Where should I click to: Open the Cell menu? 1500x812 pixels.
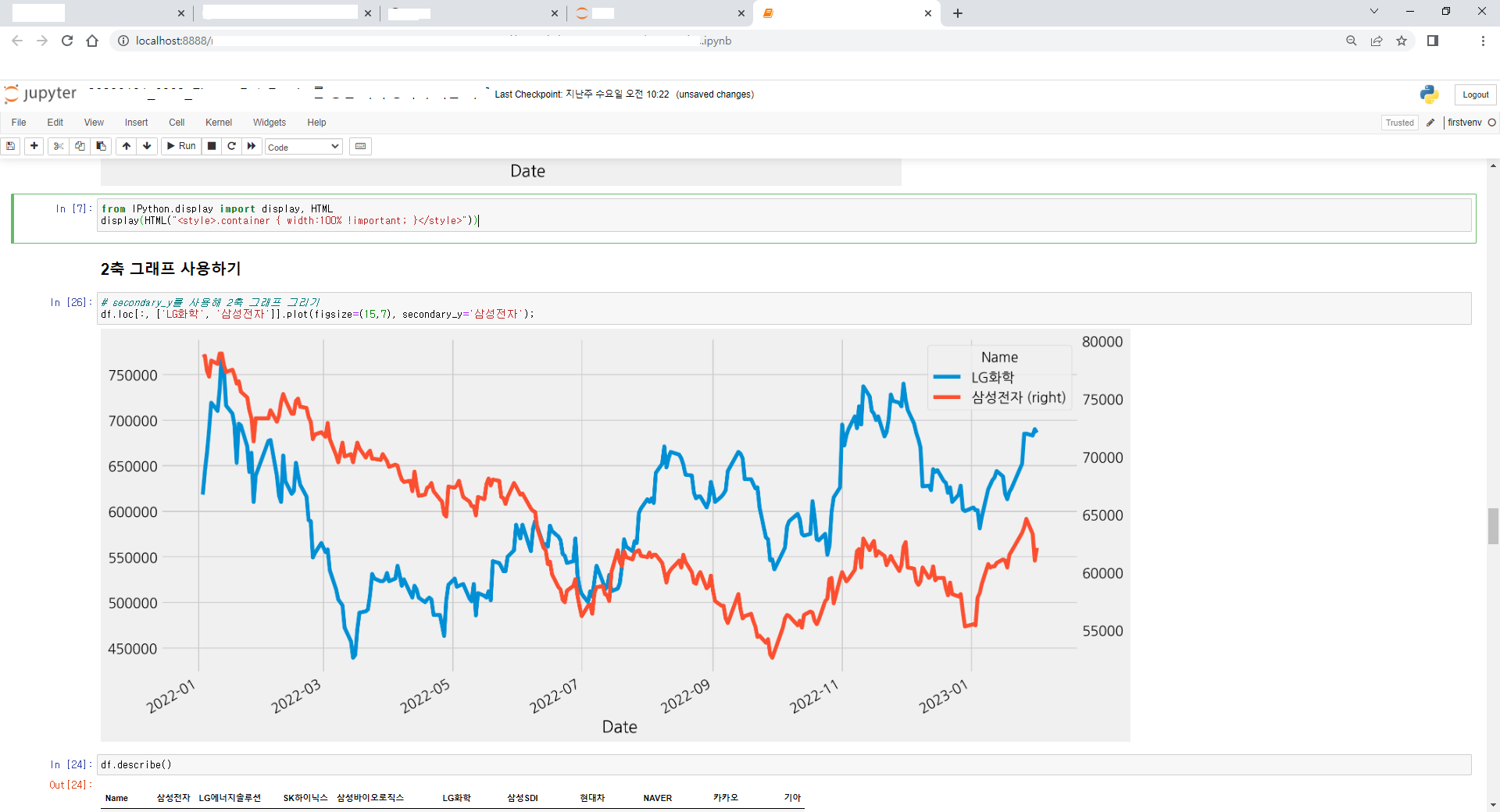(x=177, y=123)
